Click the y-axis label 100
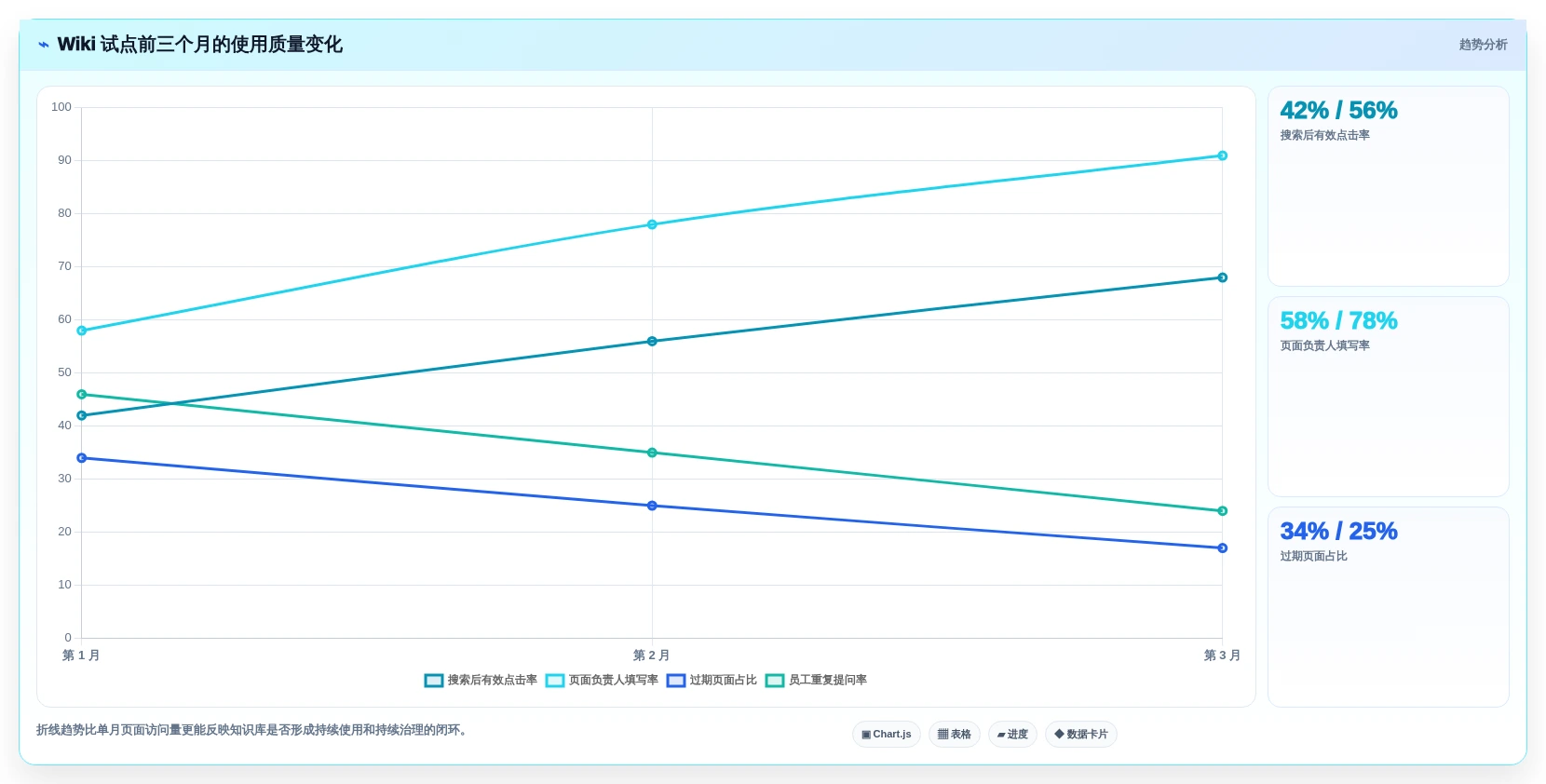The image size is (1546, 784). tap(61, 107)
